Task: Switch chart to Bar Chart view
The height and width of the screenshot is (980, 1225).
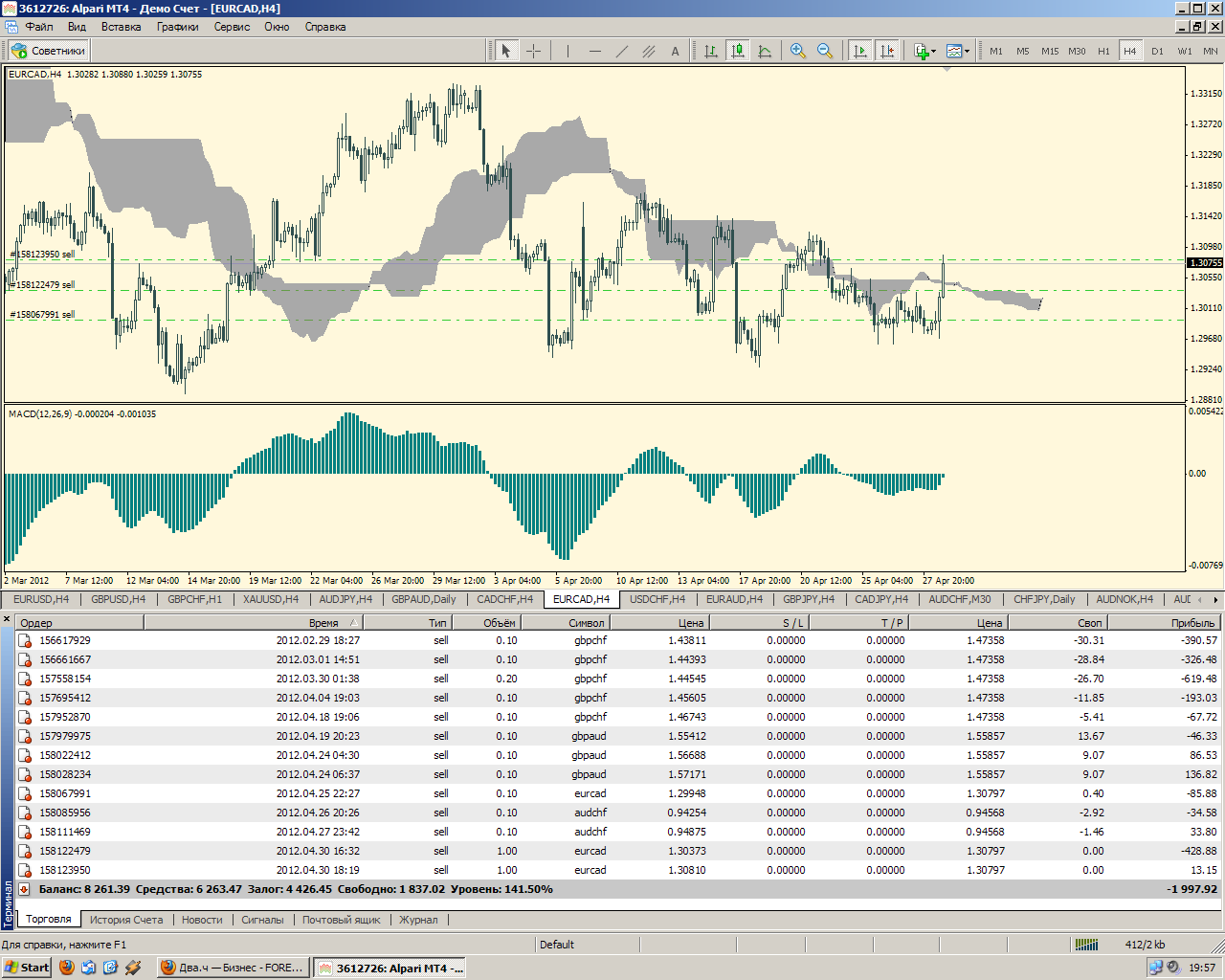Action: pyautogui.click(x=711, y=51)
